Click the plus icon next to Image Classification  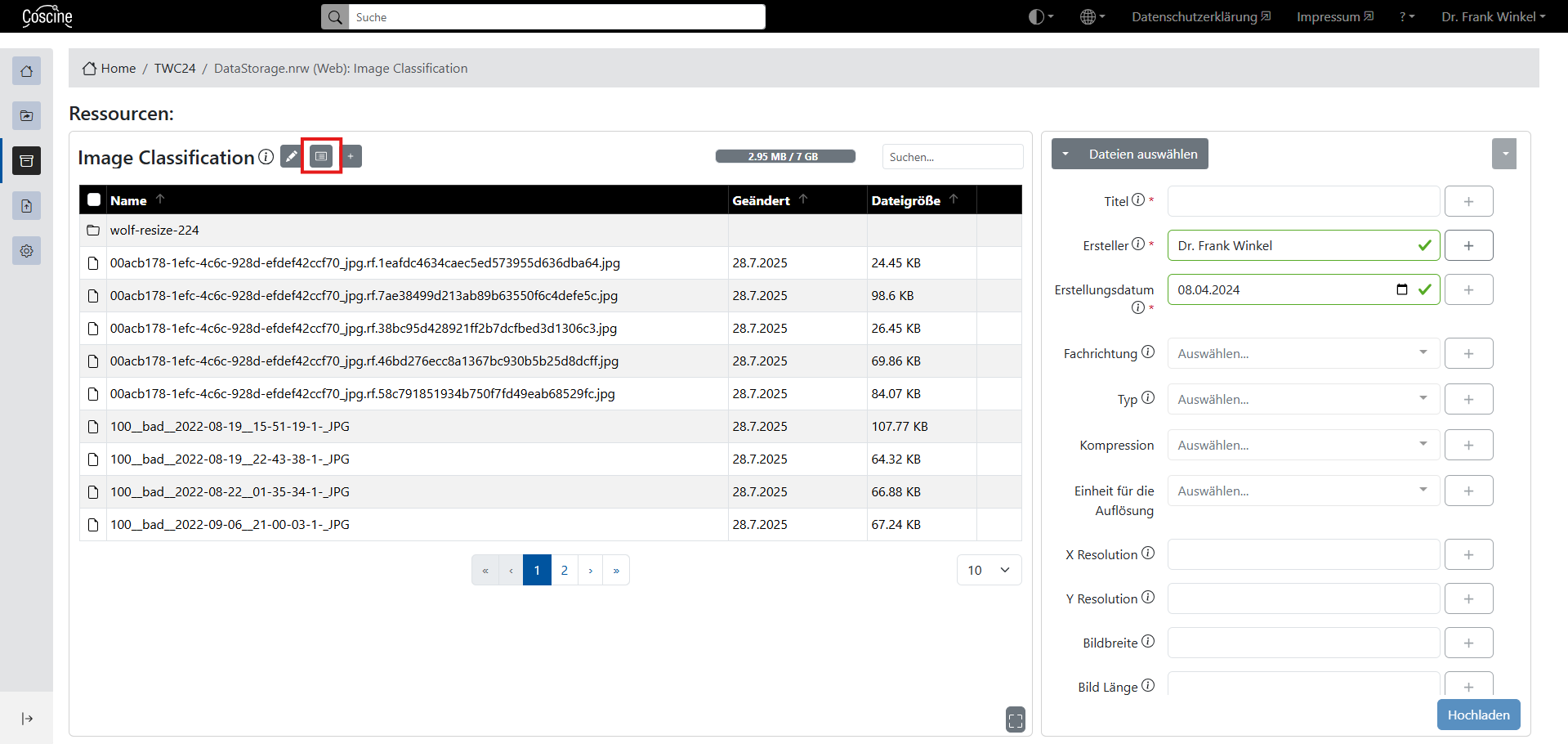tap(351, 156)
